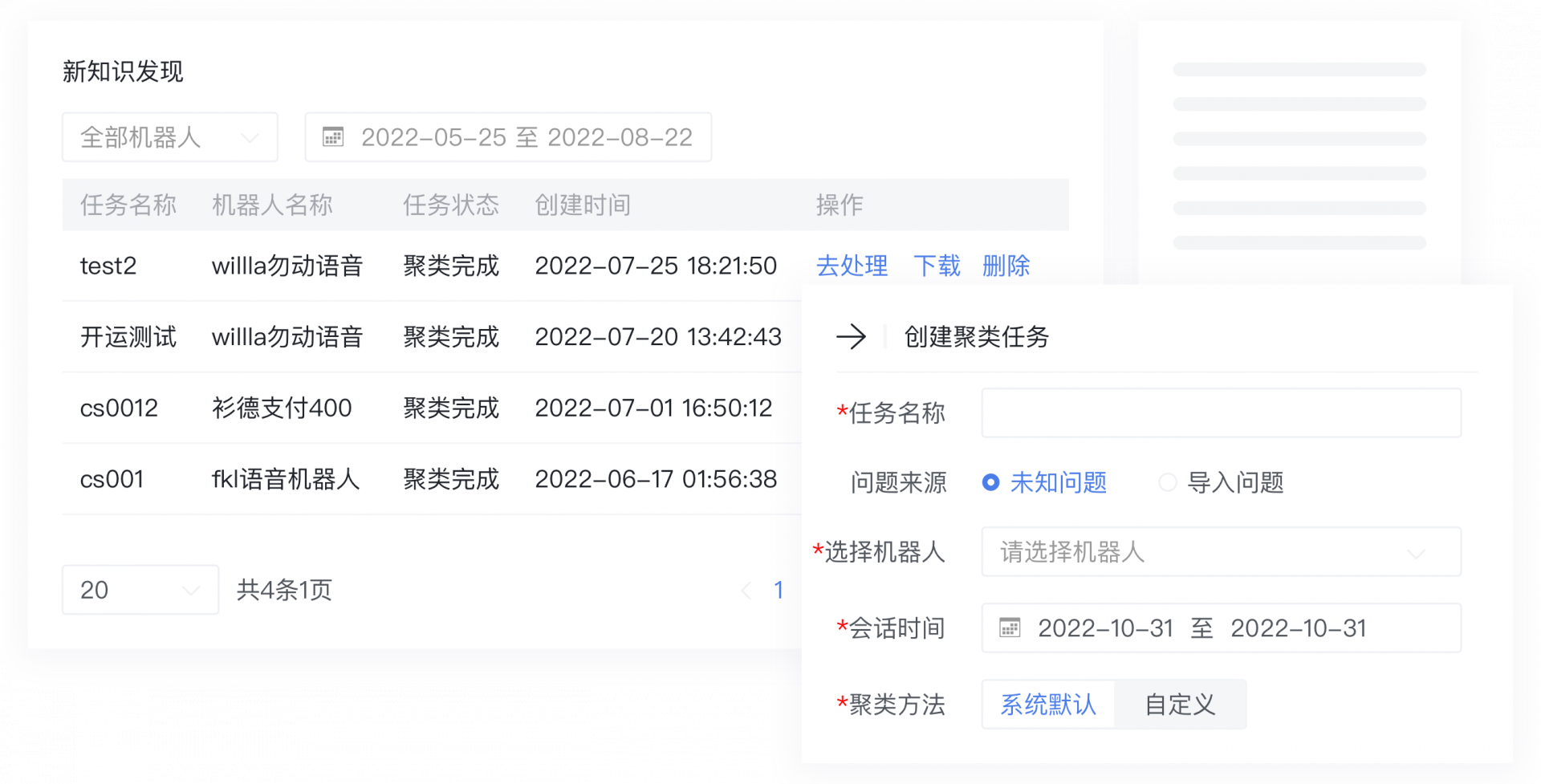Image resolution: width=1541 pixels, height=784 pixels.
Task: Click the 创建时间 column header
Action: pyautogui.click(x=583, y=205)
